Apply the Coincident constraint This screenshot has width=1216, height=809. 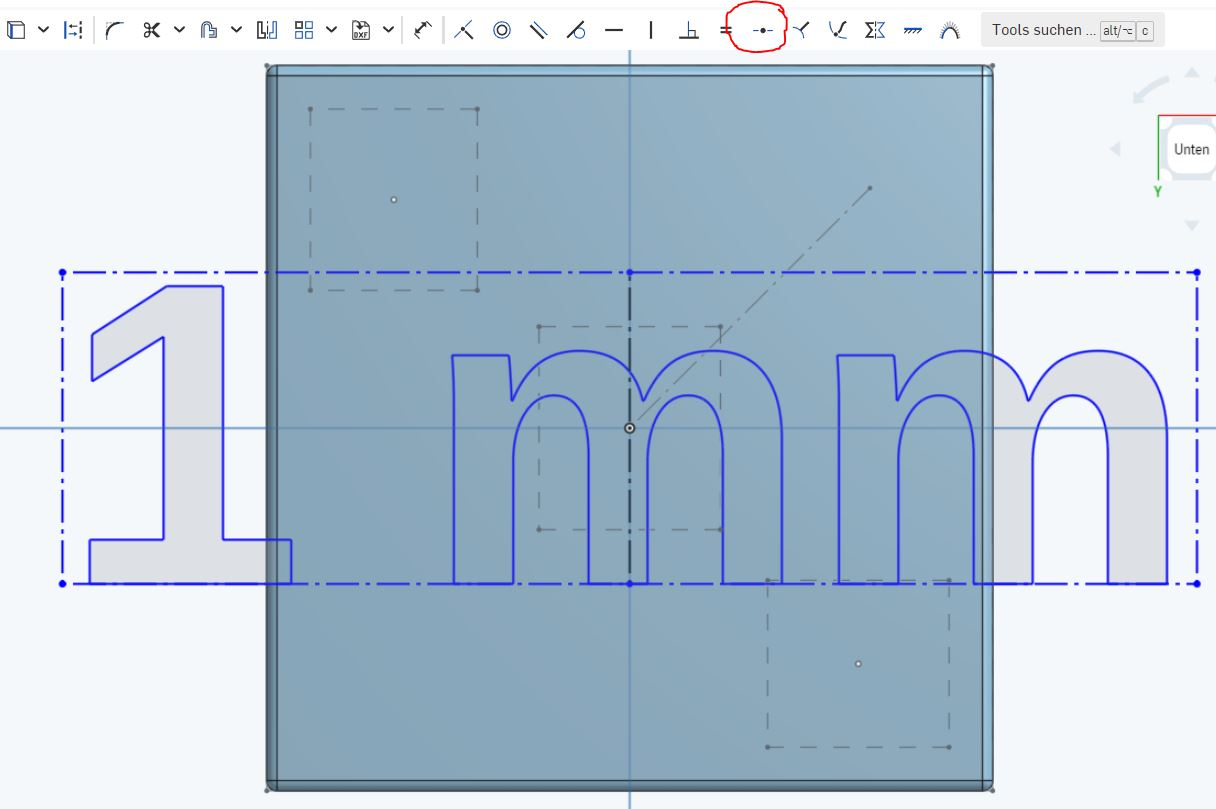(464, 30)
